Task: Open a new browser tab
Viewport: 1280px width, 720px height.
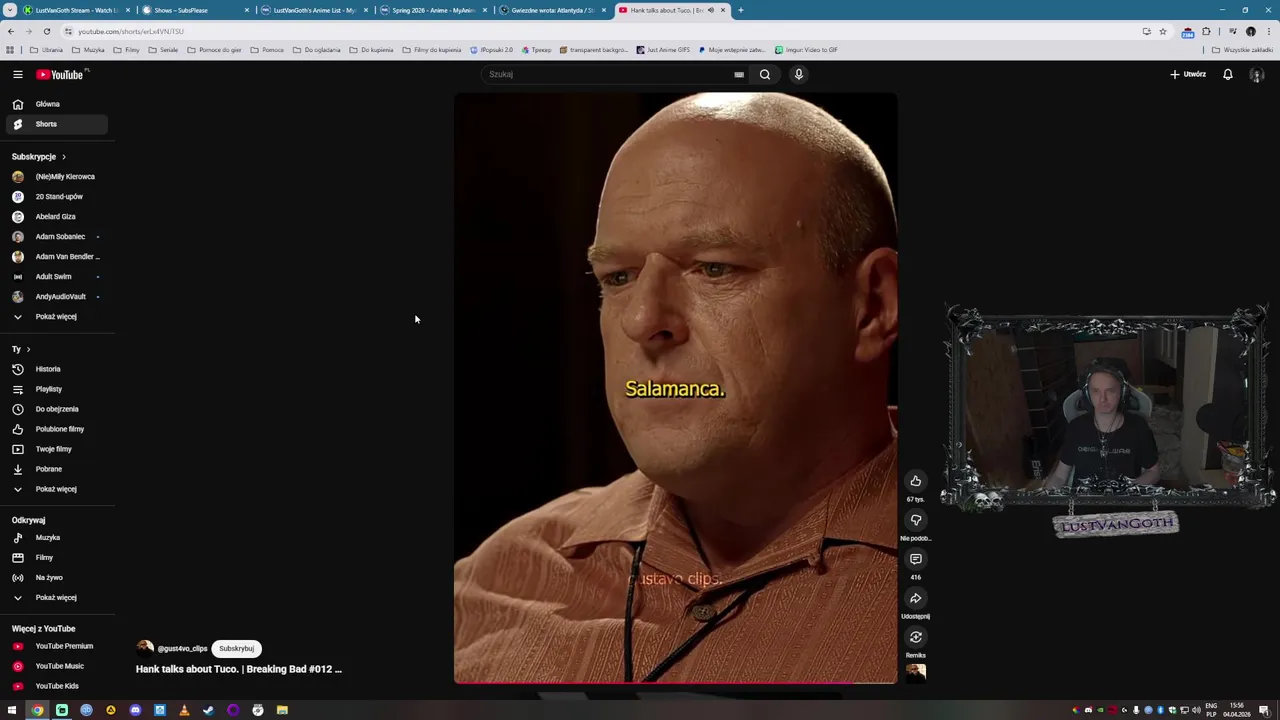Action: pyautogui.click(x=740, y=10)
